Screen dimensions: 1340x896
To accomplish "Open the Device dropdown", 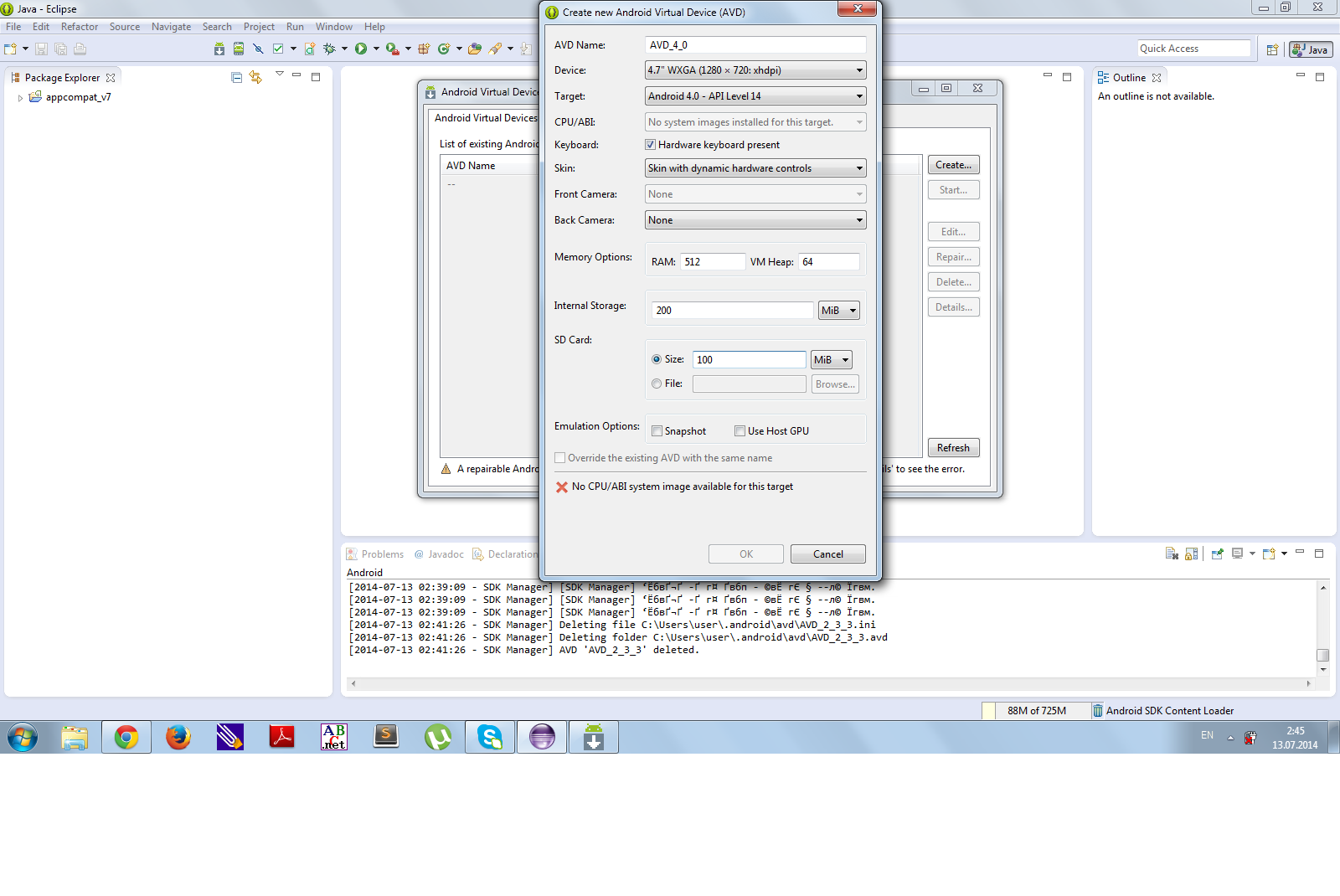I will [x=755, y=70].
